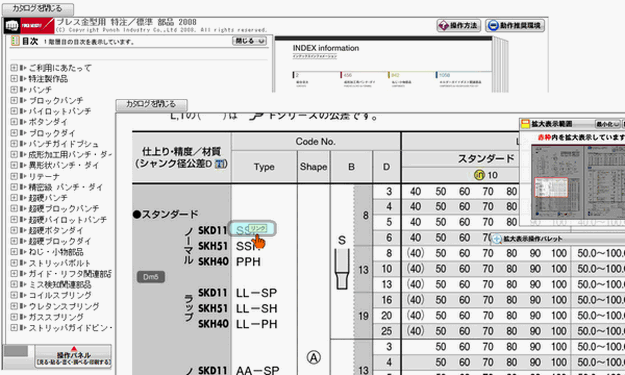Click the top カタログを閉じる button
This screenshot has width=625, height=375.
coord(37,8)
